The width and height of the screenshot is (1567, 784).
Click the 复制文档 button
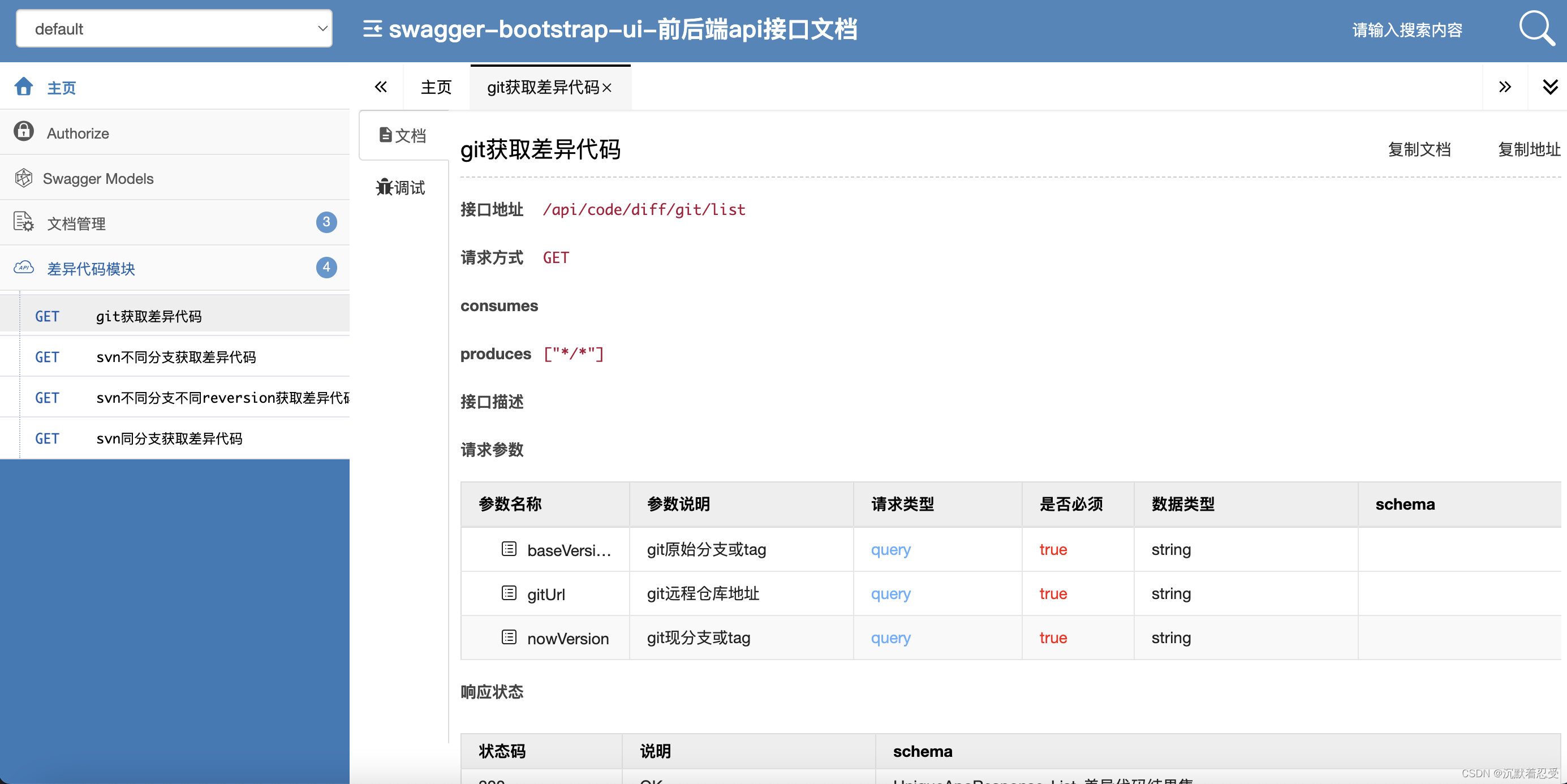click(x=1419, y=149)
